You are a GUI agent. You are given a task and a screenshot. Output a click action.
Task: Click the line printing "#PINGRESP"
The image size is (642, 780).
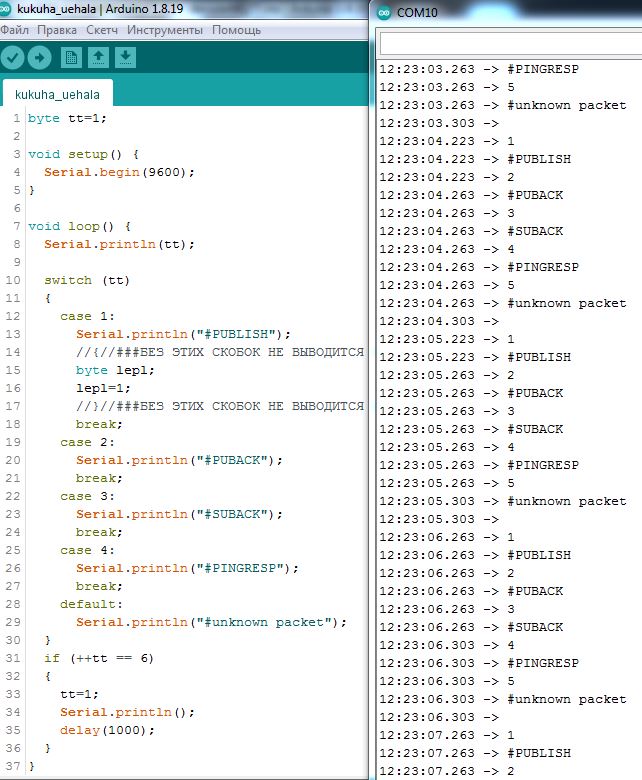[187, 568]
